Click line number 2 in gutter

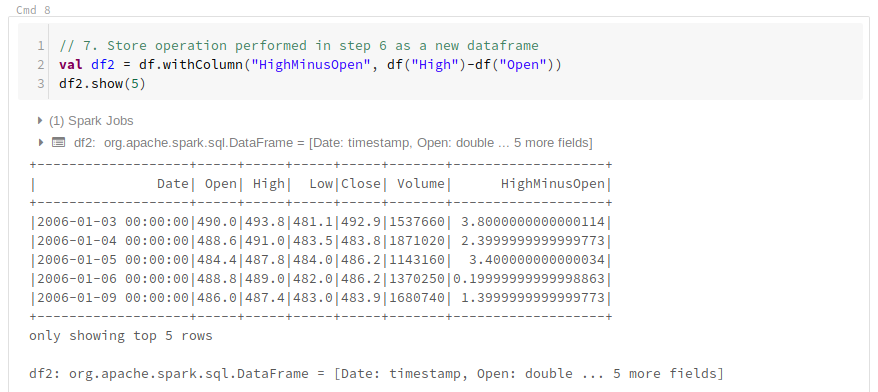41,65
